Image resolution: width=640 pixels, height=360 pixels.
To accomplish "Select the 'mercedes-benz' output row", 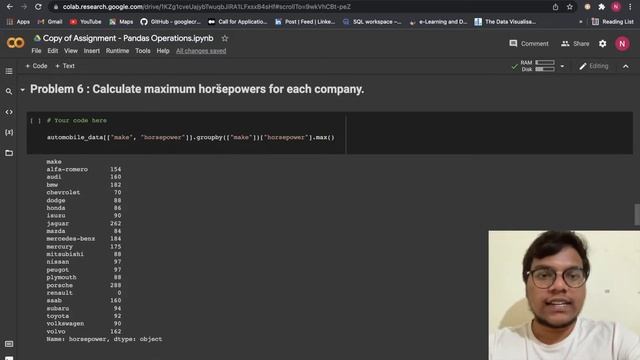I will pos(84,239).
